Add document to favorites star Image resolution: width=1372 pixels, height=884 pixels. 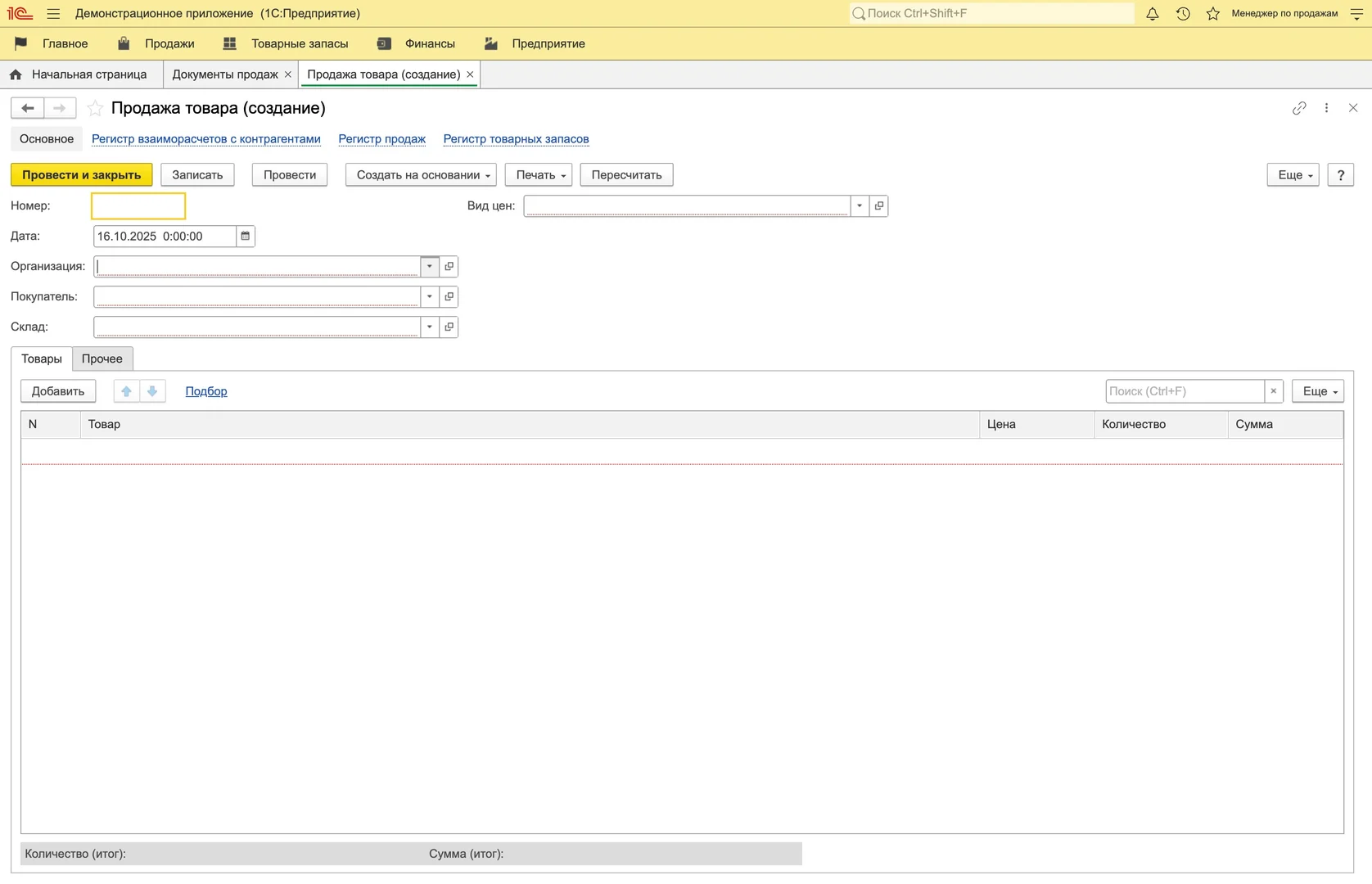click(95, 108)
